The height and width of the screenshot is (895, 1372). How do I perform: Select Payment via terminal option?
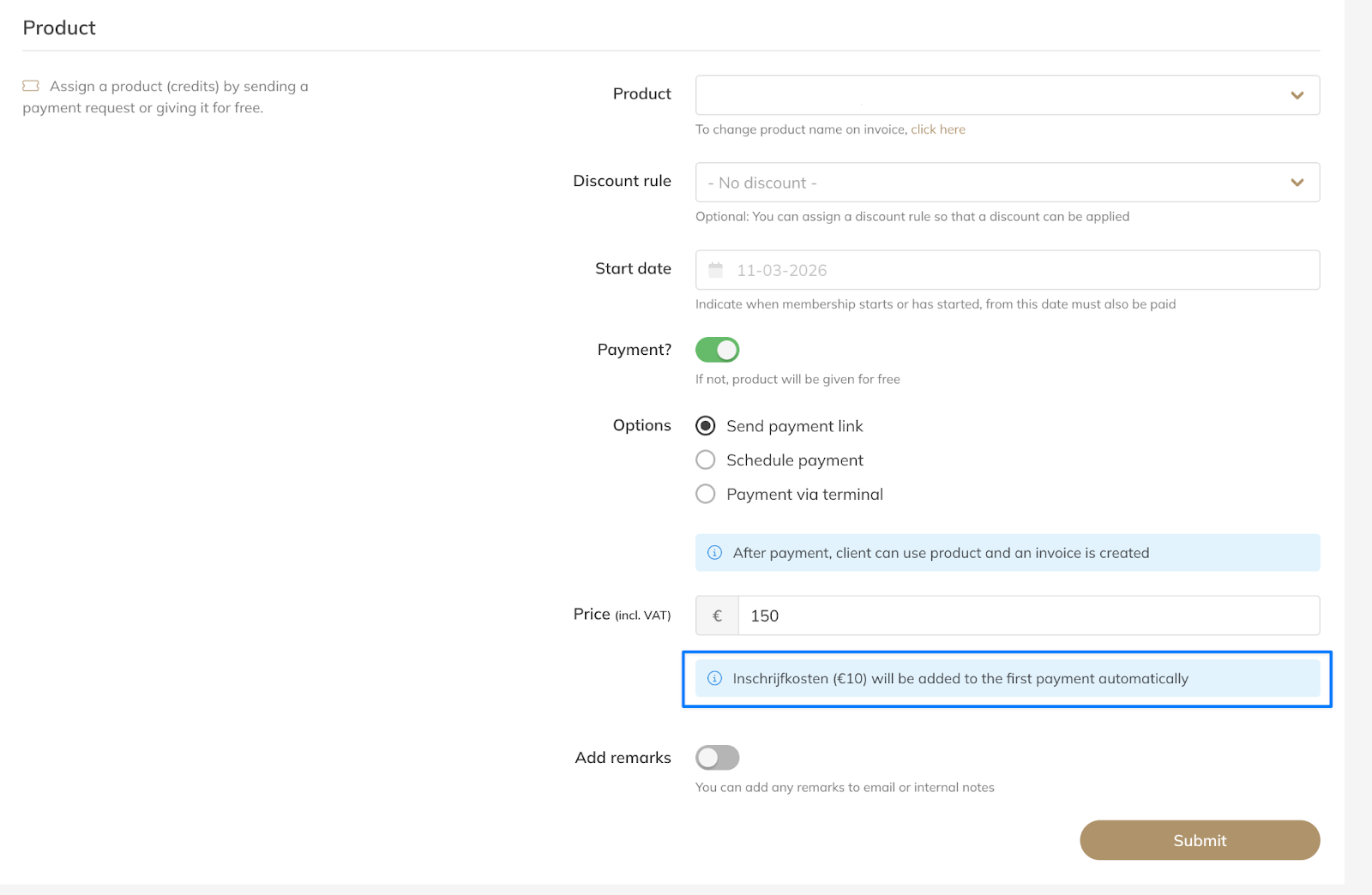click(x=706, y=495)
